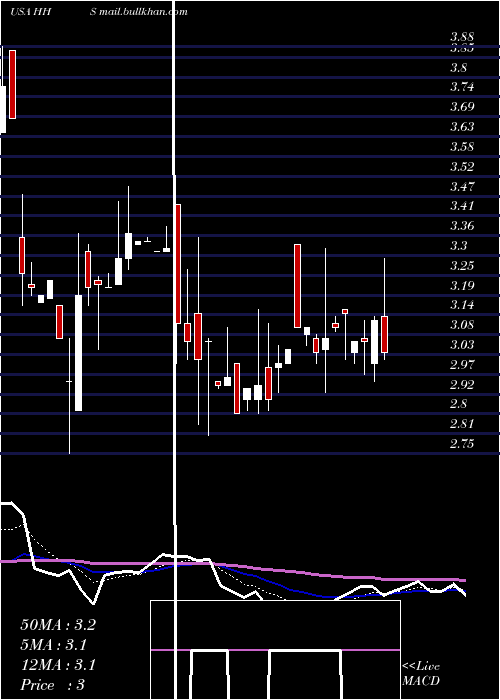The width and height of the screenshot is (500, 700).
Task: Click the Price : 3 readout
Action: click(x=52, y=685)
